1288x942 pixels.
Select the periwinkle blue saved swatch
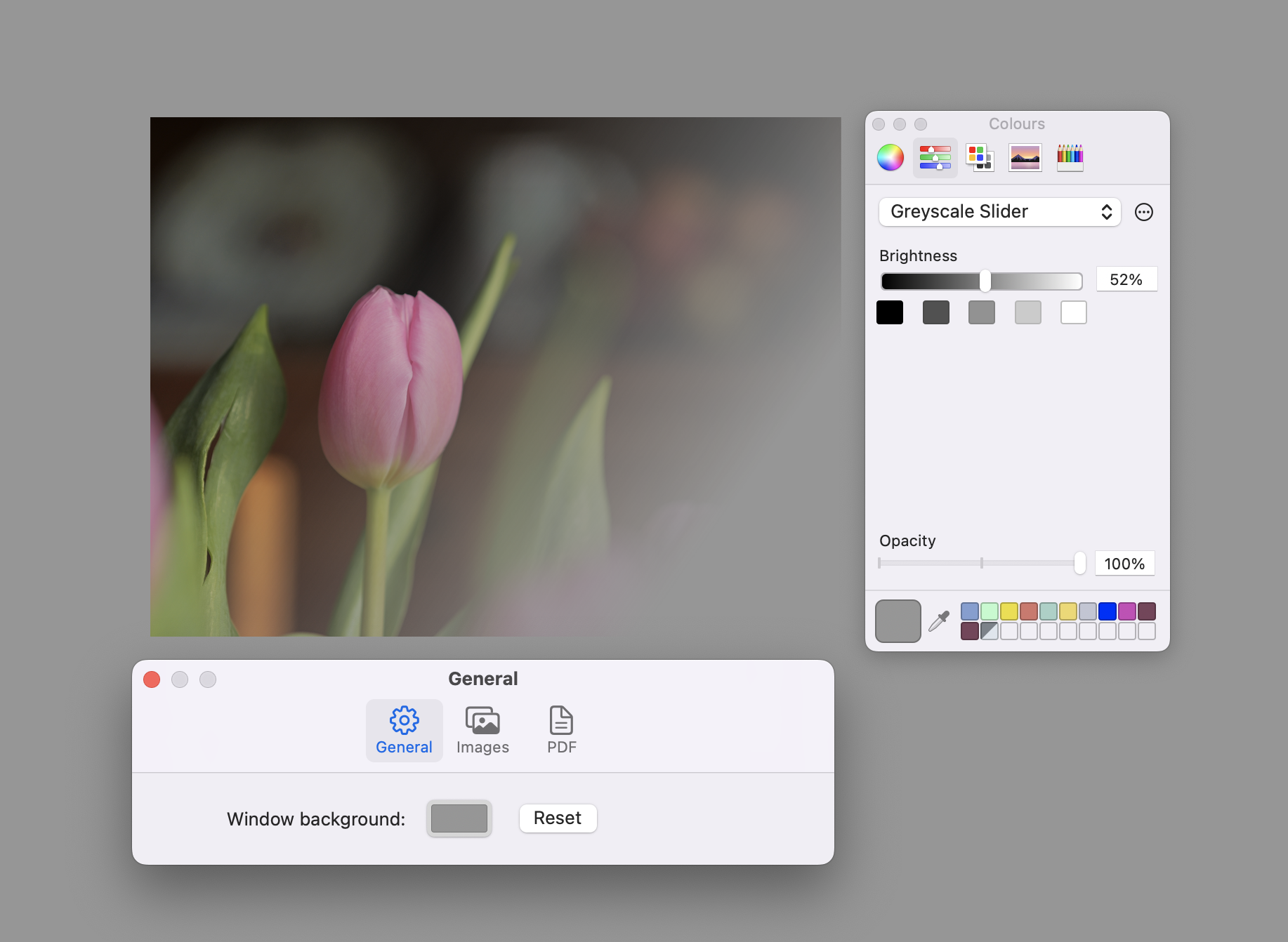click(969, 611)
